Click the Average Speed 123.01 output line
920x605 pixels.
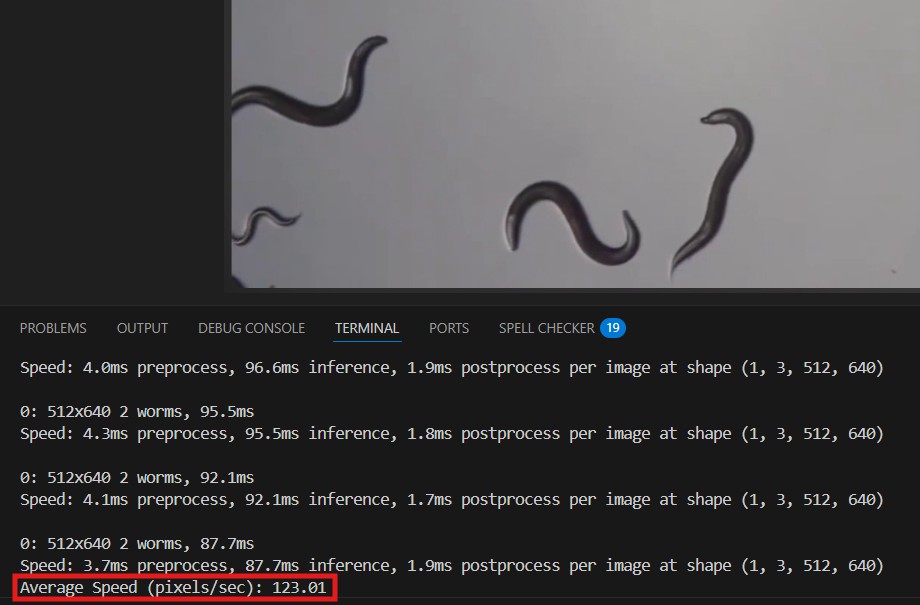pyautogui.click(x=173, y=588)
